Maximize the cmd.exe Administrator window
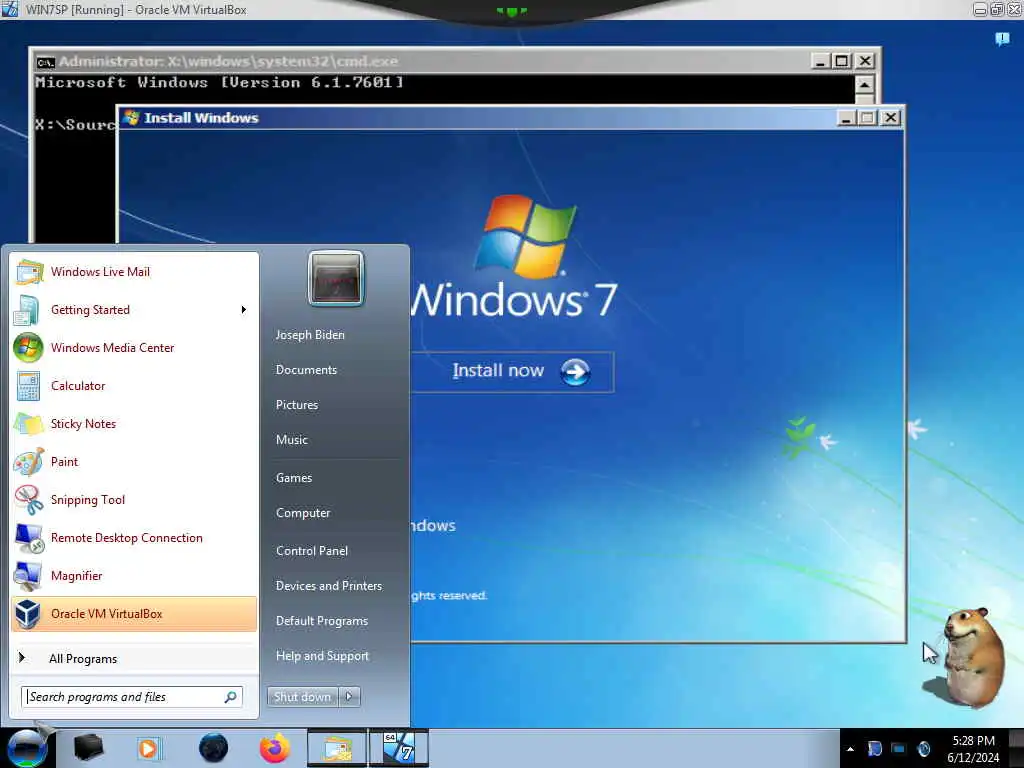The image size is (1024, 768). point(842,61)
